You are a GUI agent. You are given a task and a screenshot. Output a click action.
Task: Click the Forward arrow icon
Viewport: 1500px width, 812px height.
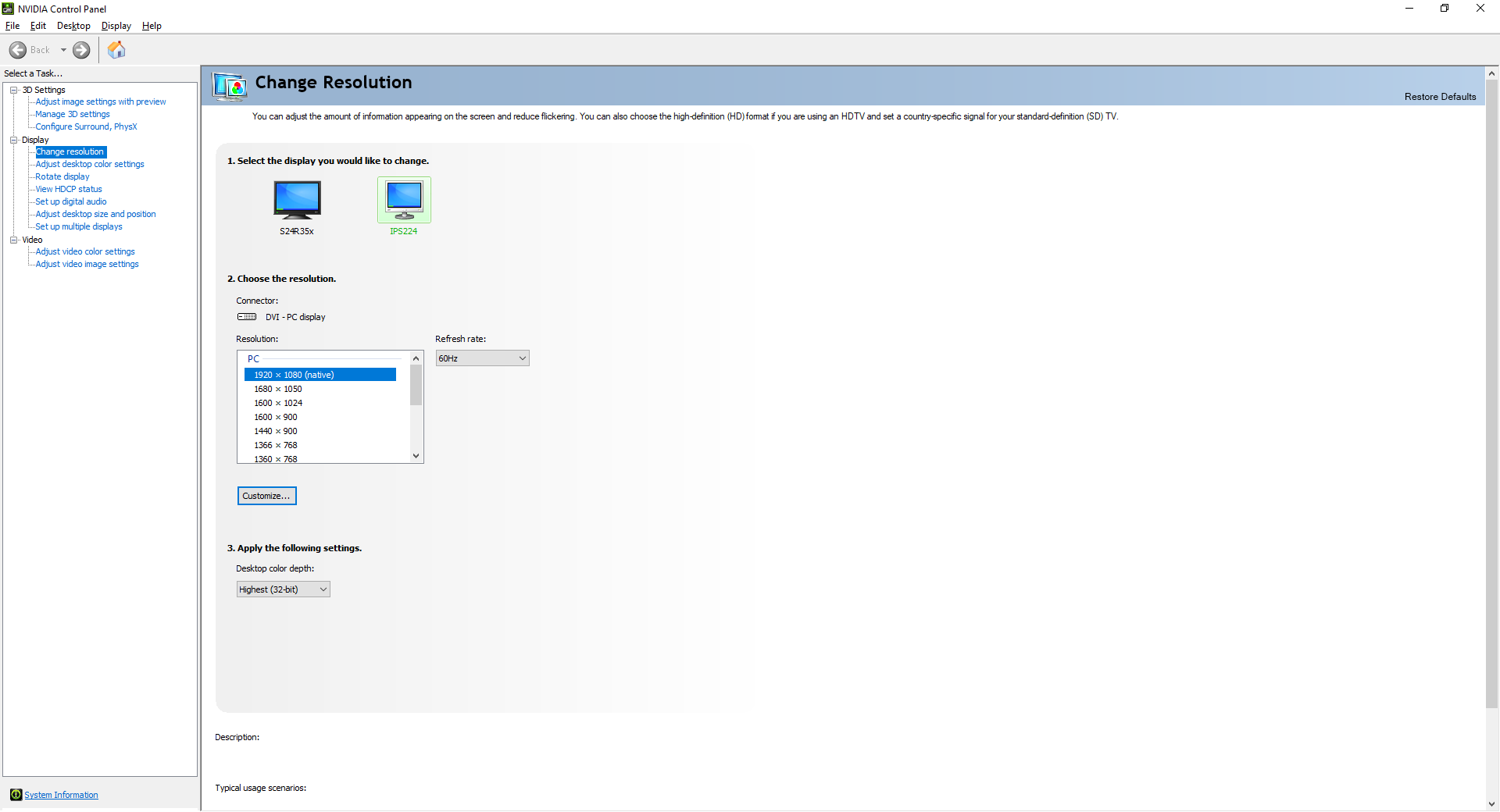pos(81,50)
